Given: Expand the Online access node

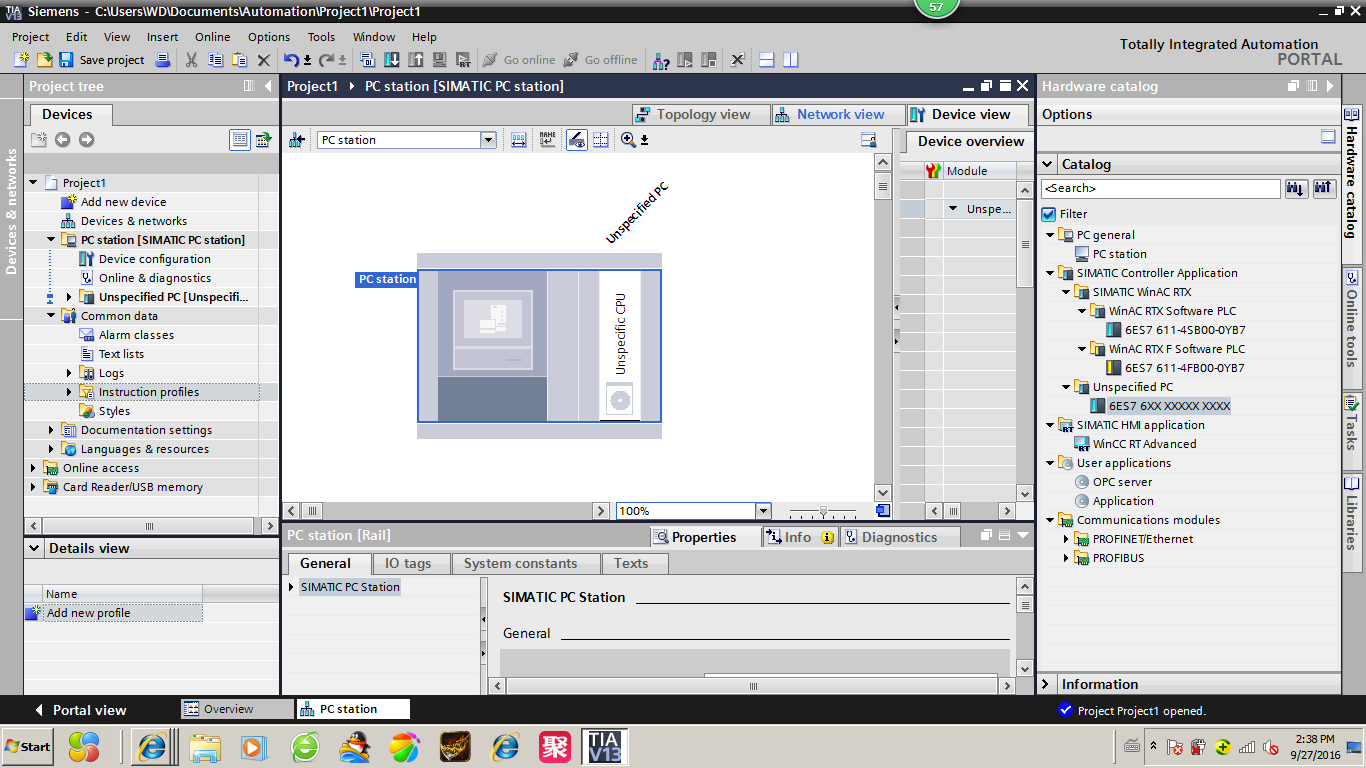Looking at the screenshot, I should [33, 468].
